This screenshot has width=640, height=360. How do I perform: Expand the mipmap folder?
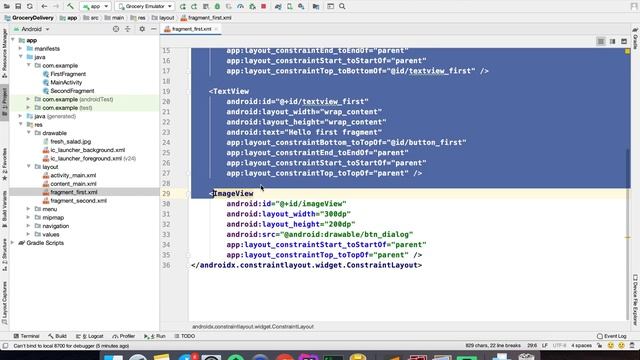(x=29, y=217)
